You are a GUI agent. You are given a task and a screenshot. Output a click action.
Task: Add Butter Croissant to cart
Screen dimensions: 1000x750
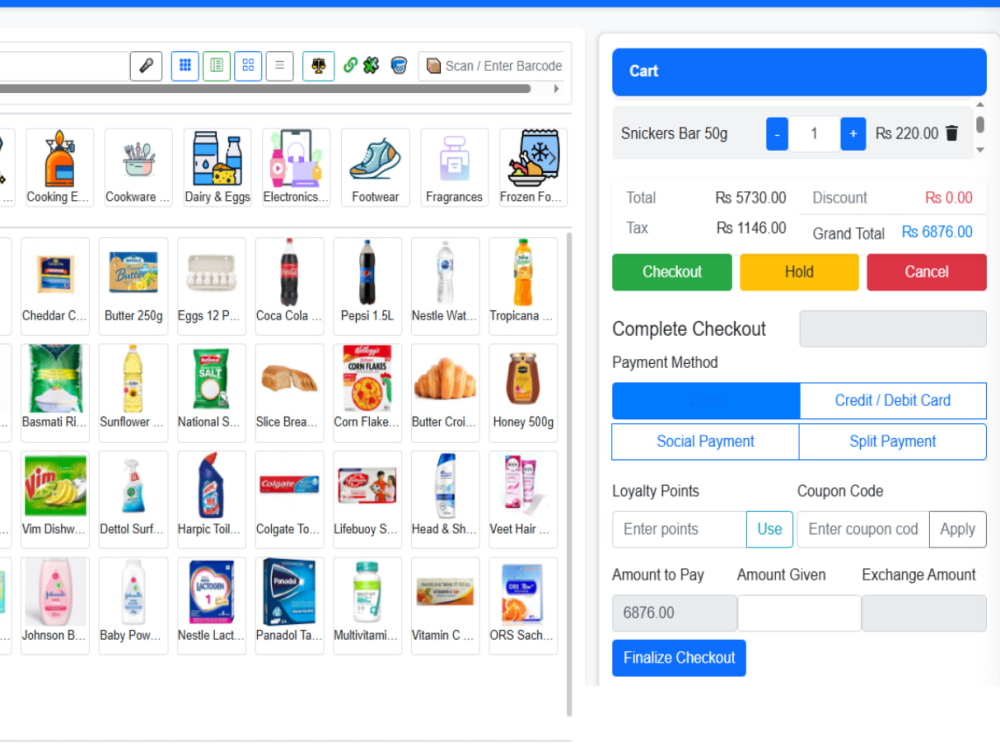(x=445, y=393)
